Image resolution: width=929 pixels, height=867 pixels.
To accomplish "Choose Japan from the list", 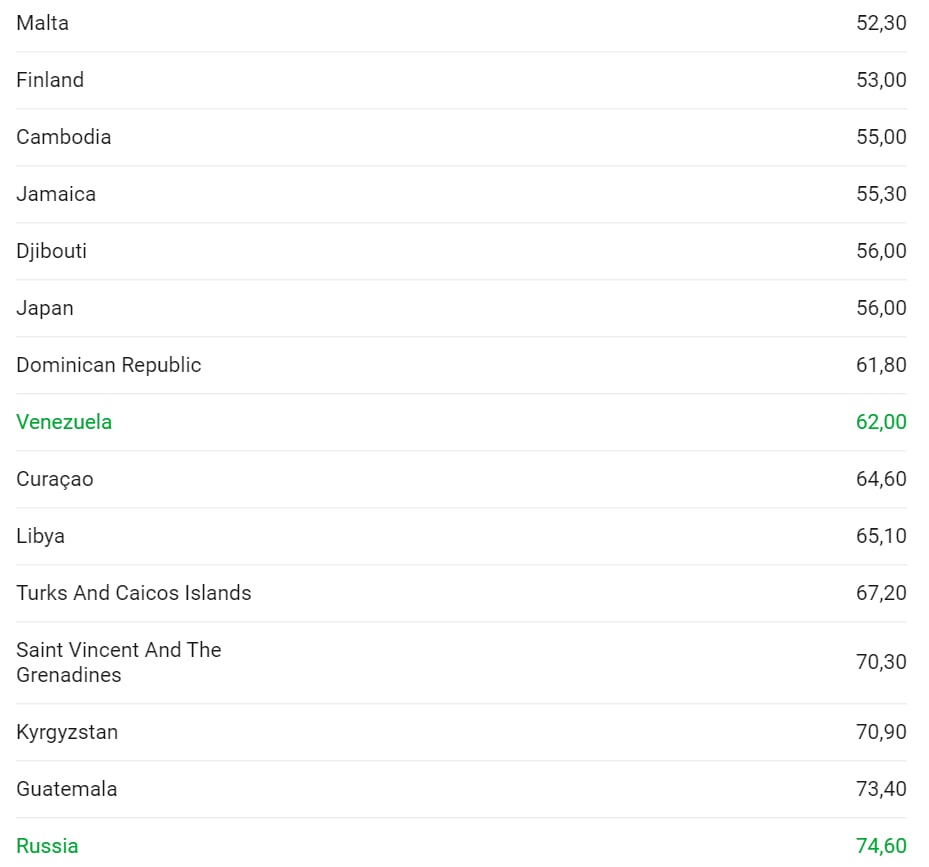I will click(x=461, y=308).
